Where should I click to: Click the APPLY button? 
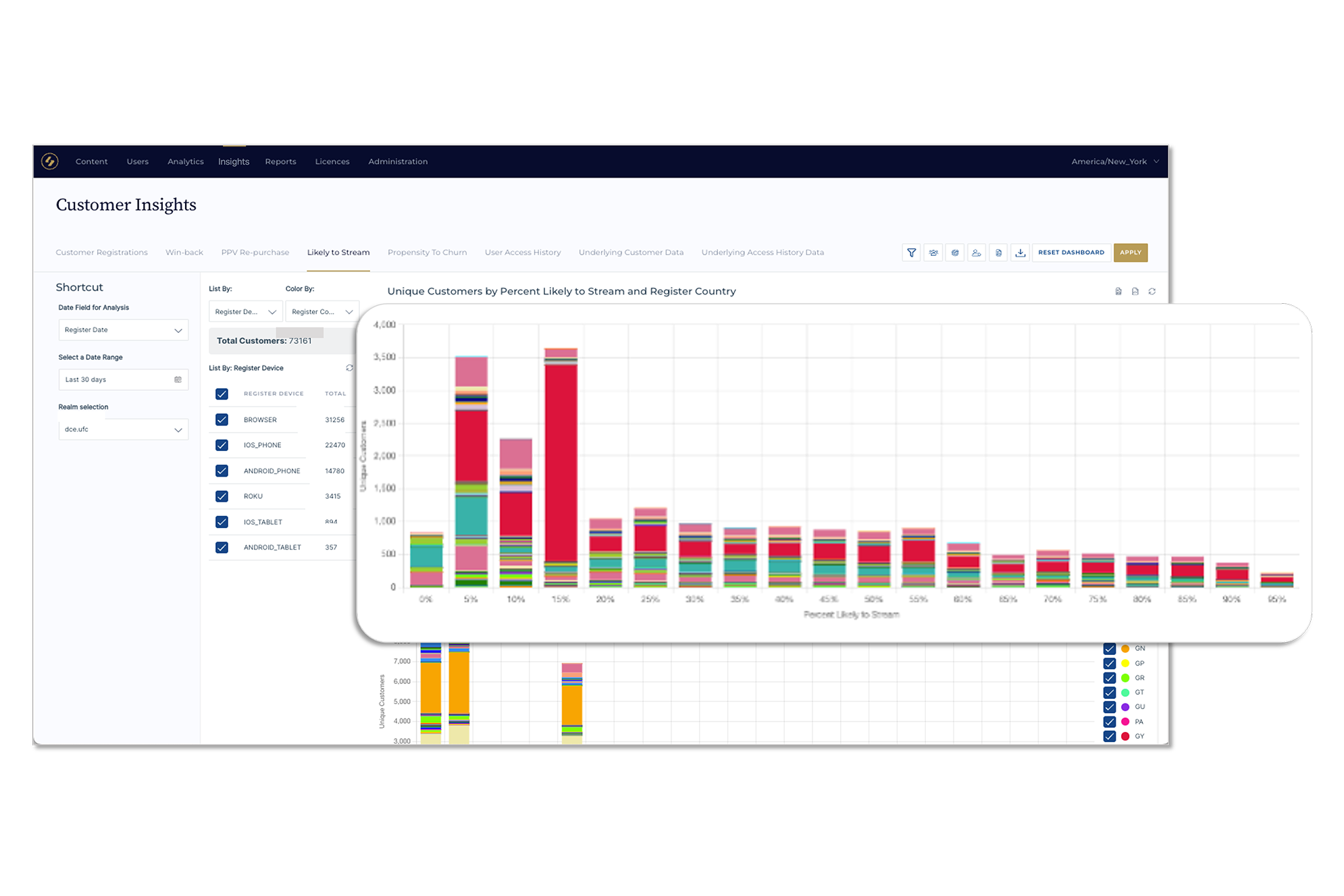coord(1131,253)
